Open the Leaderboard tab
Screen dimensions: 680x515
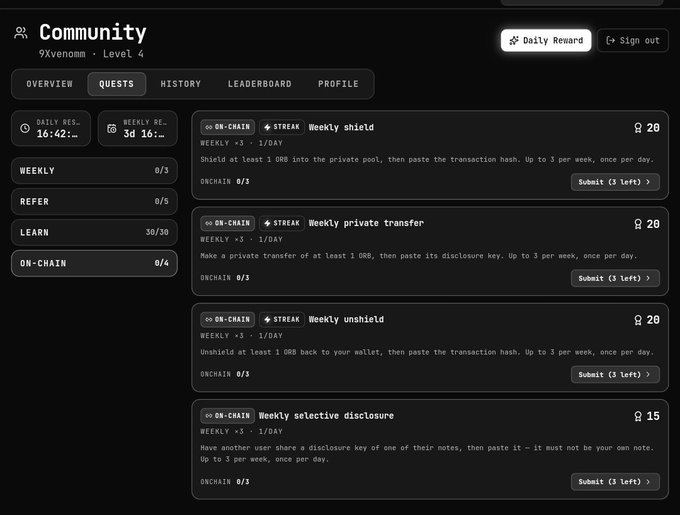point(260,84)
